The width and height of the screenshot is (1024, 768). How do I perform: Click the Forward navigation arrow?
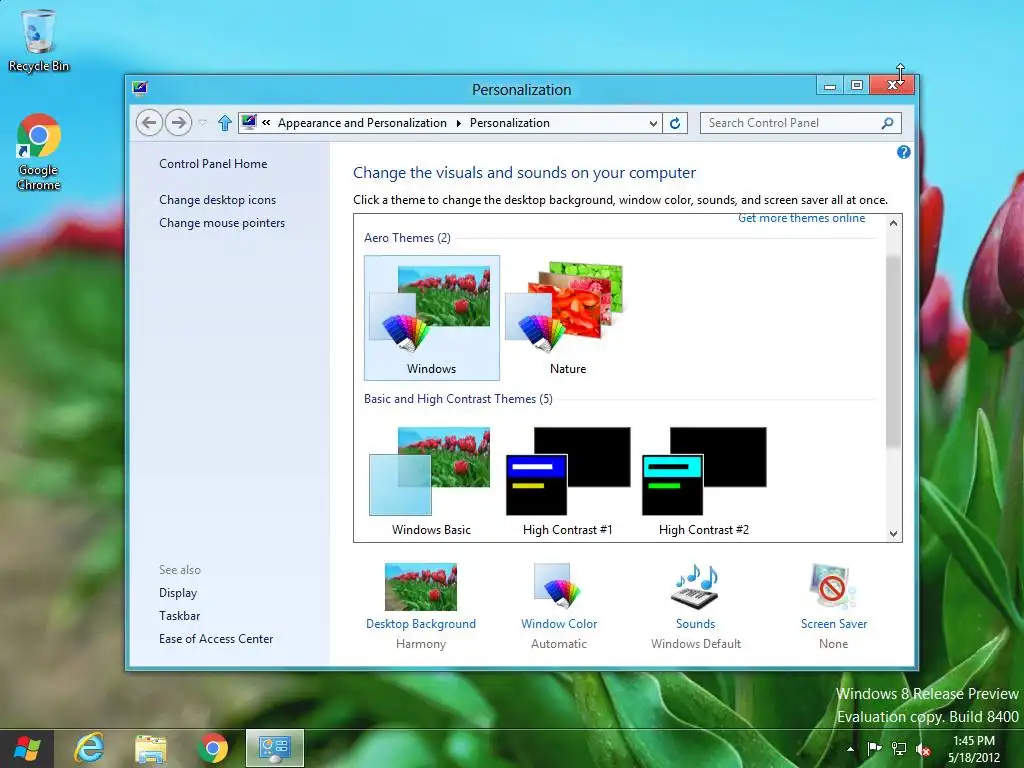[x=178, y=123]
